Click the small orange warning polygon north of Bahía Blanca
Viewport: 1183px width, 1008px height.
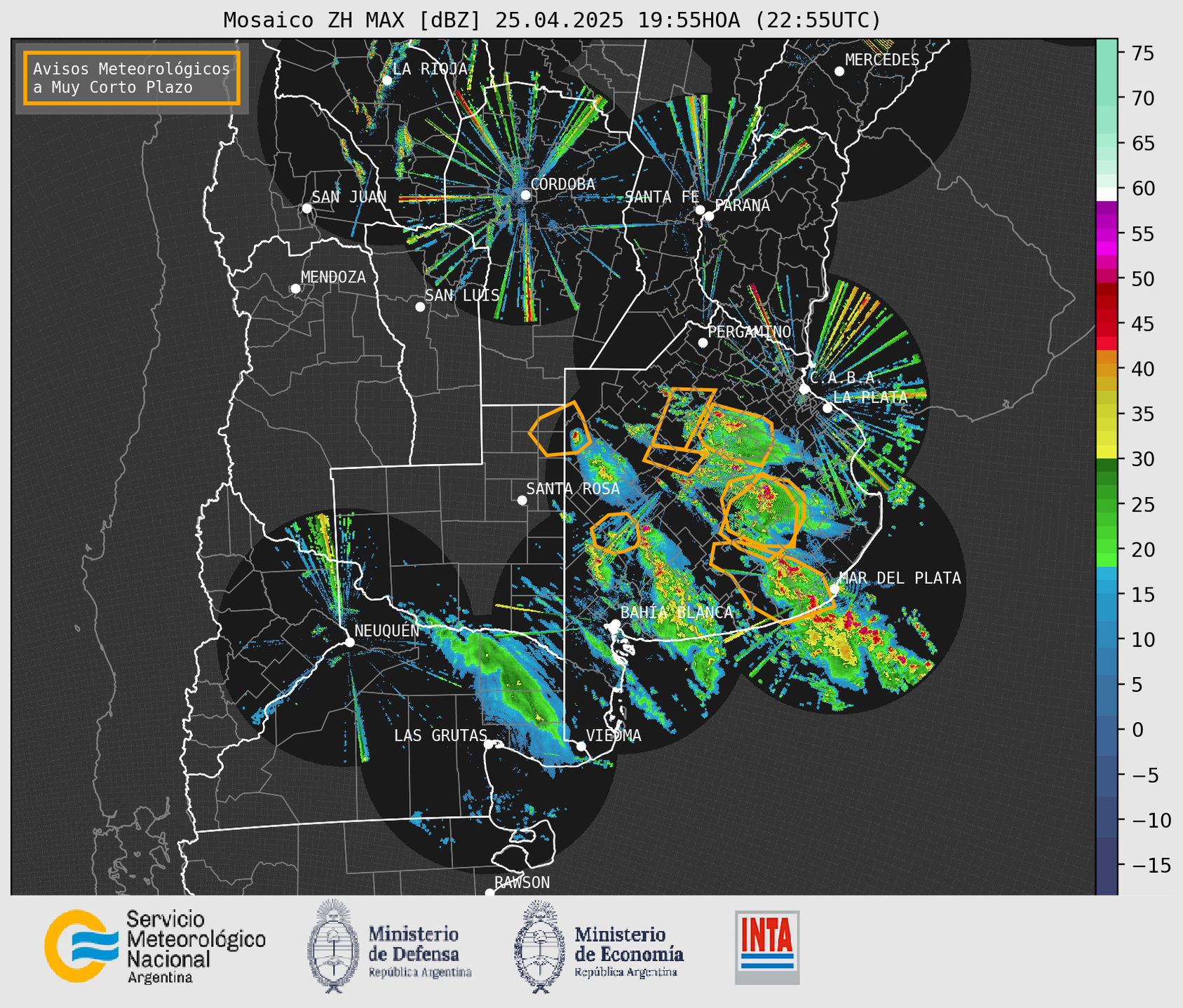pos(615,533)
